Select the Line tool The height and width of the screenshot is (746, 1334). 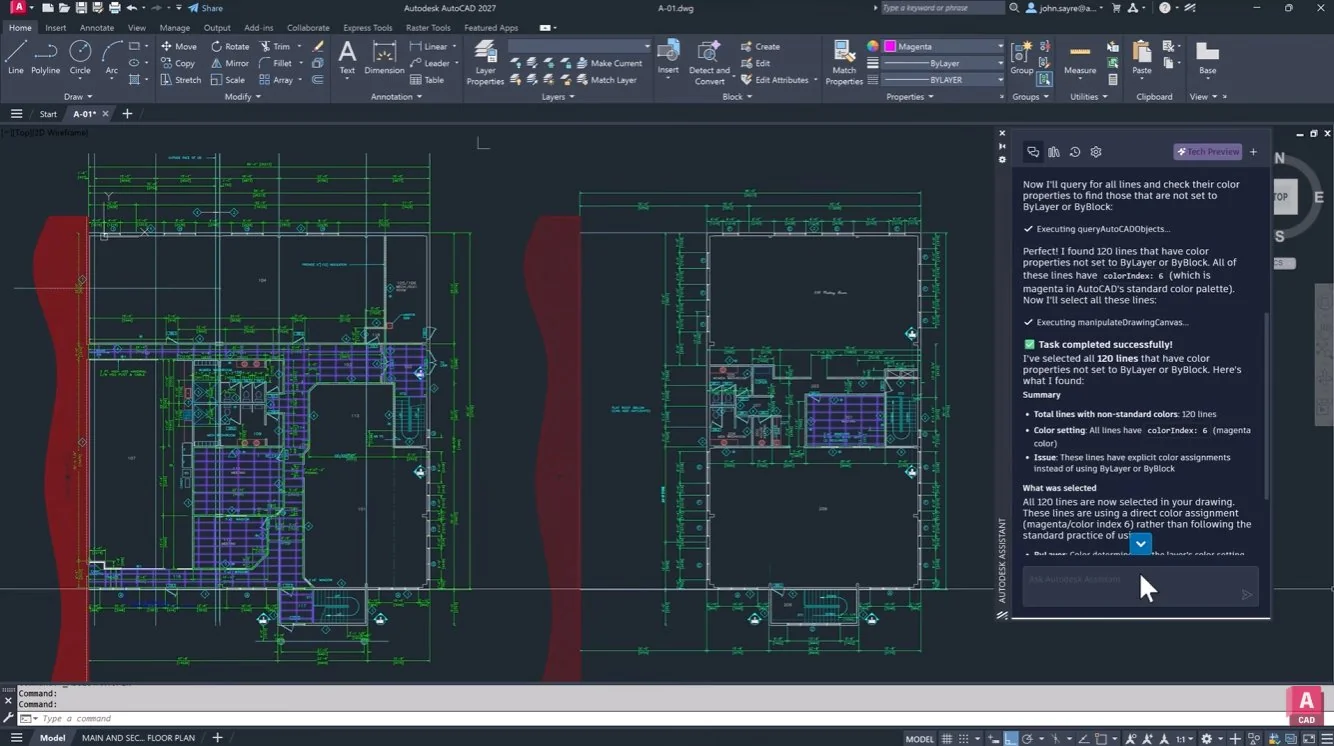tap(15, 57)
